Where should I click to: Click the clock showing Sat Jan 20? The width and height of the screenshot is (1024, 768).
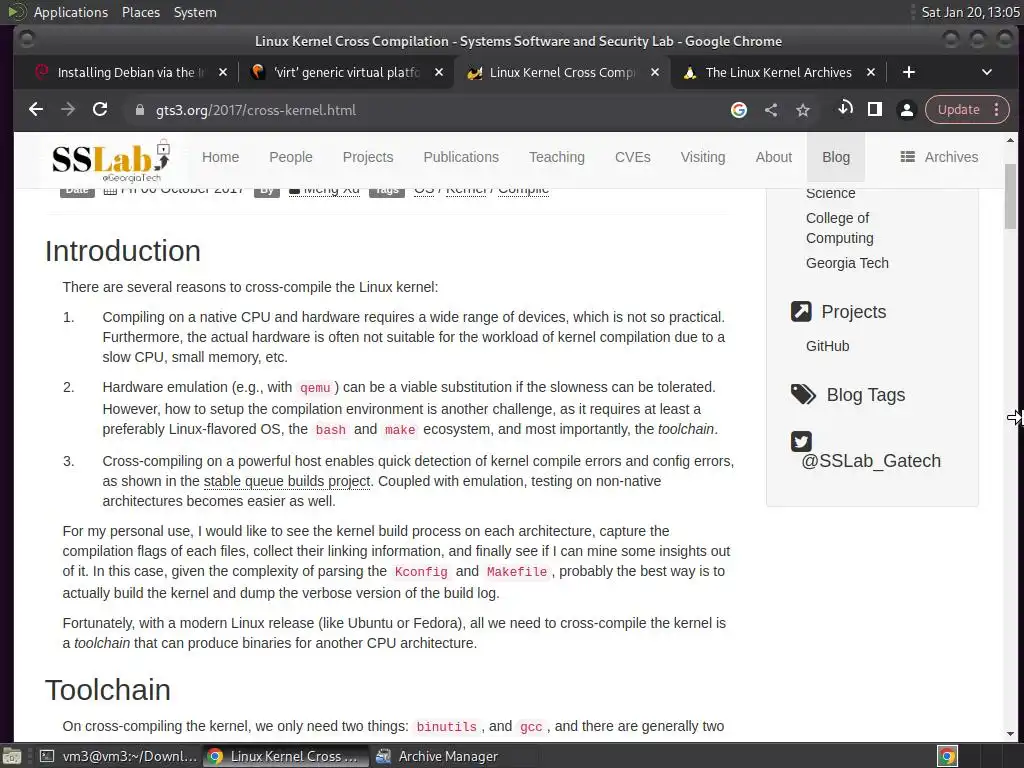[x=970, y=12]
